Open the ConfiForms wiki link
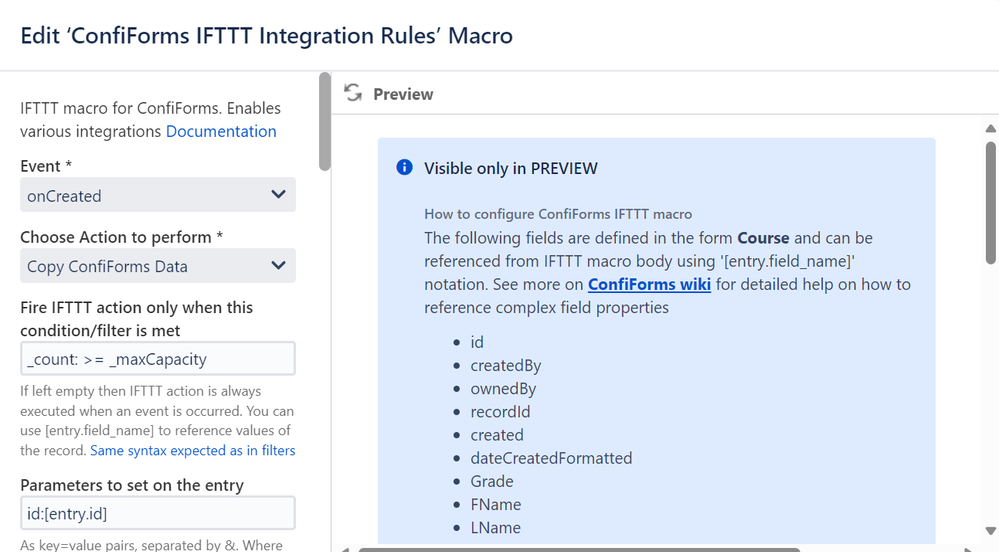The height and width of the screenshot is (552, 999). tap(649, 284)
